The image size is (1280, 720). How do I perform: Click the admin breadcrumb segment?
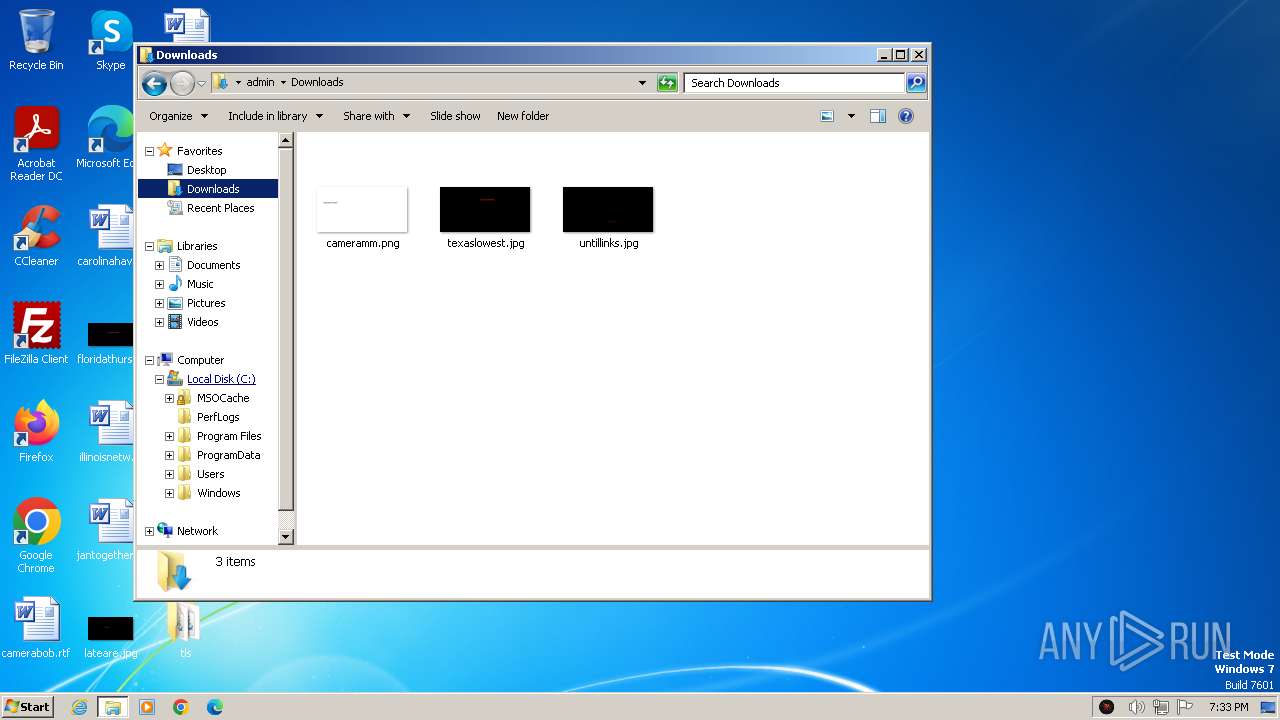(x=260, y=82)
